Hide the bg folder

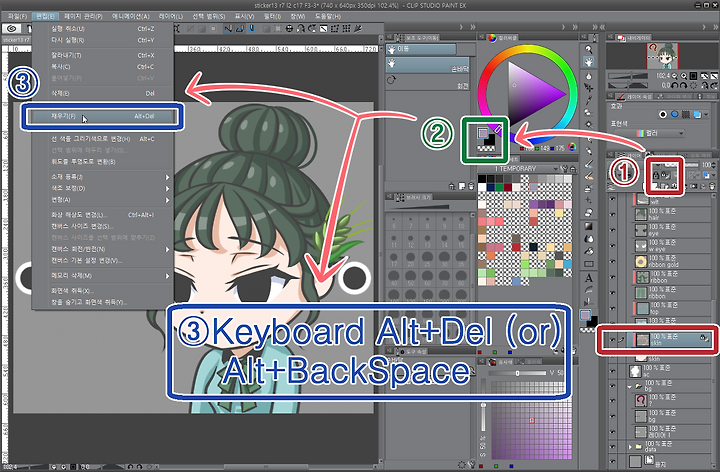(612, 386)
